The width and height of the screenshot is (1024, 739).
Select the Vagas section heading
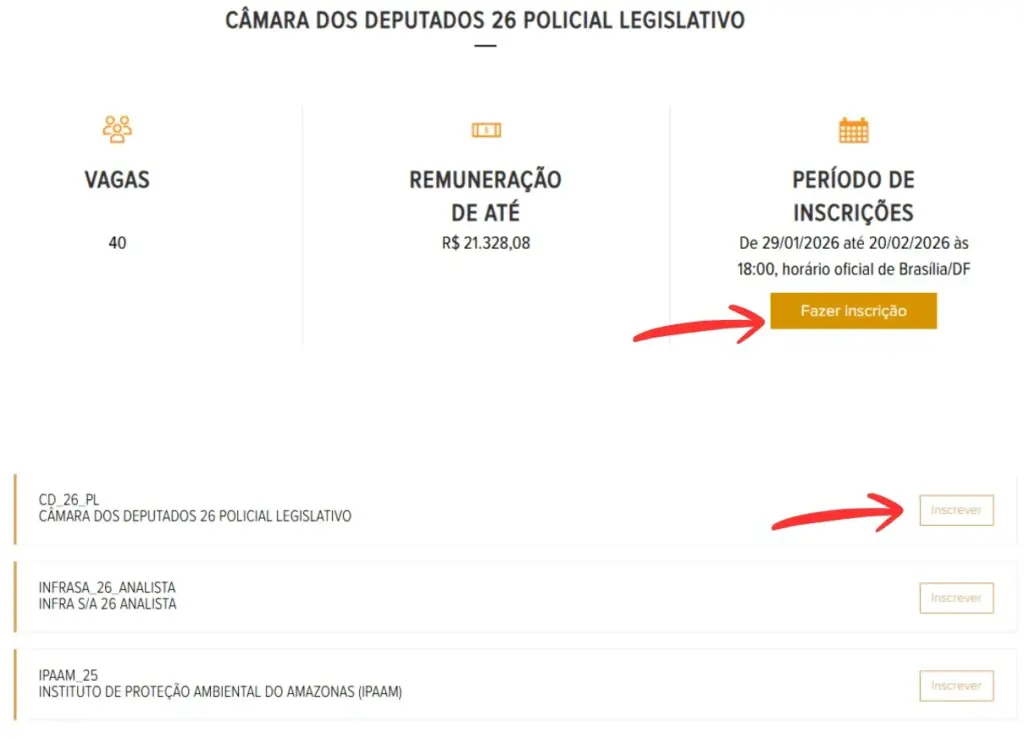[117, 180]
